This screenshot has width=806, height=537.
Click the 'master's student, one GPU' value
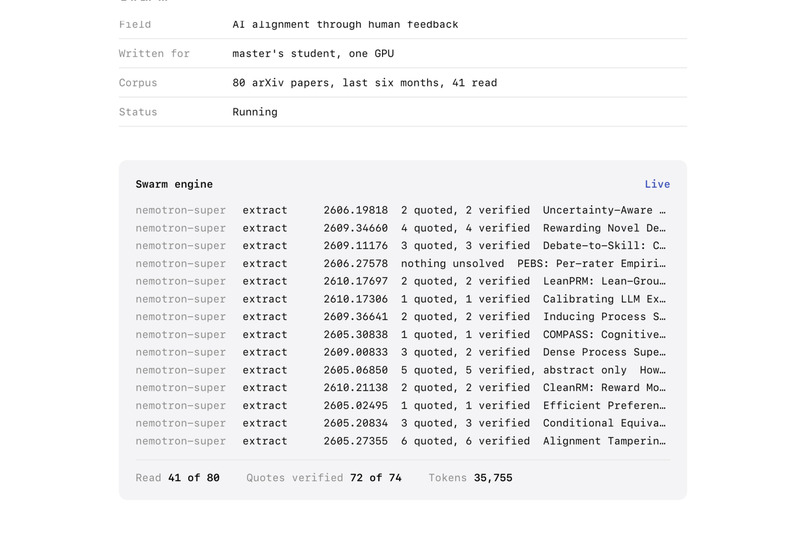point(313,53)
